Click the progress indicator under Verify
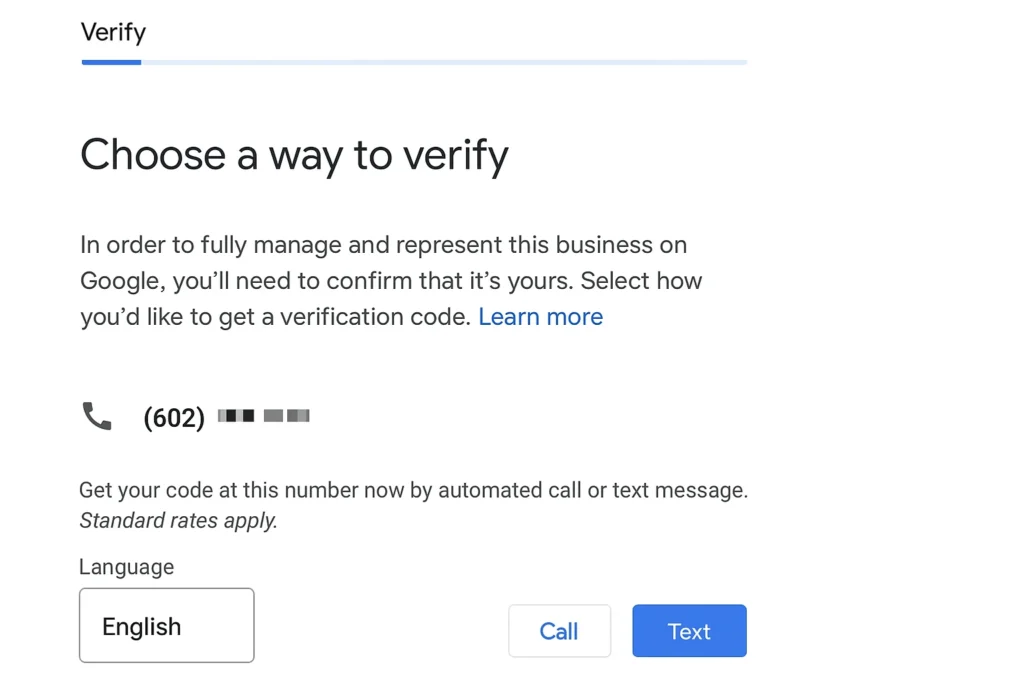The width and height of the screenshot is (1024, 683). click(110, 62)
